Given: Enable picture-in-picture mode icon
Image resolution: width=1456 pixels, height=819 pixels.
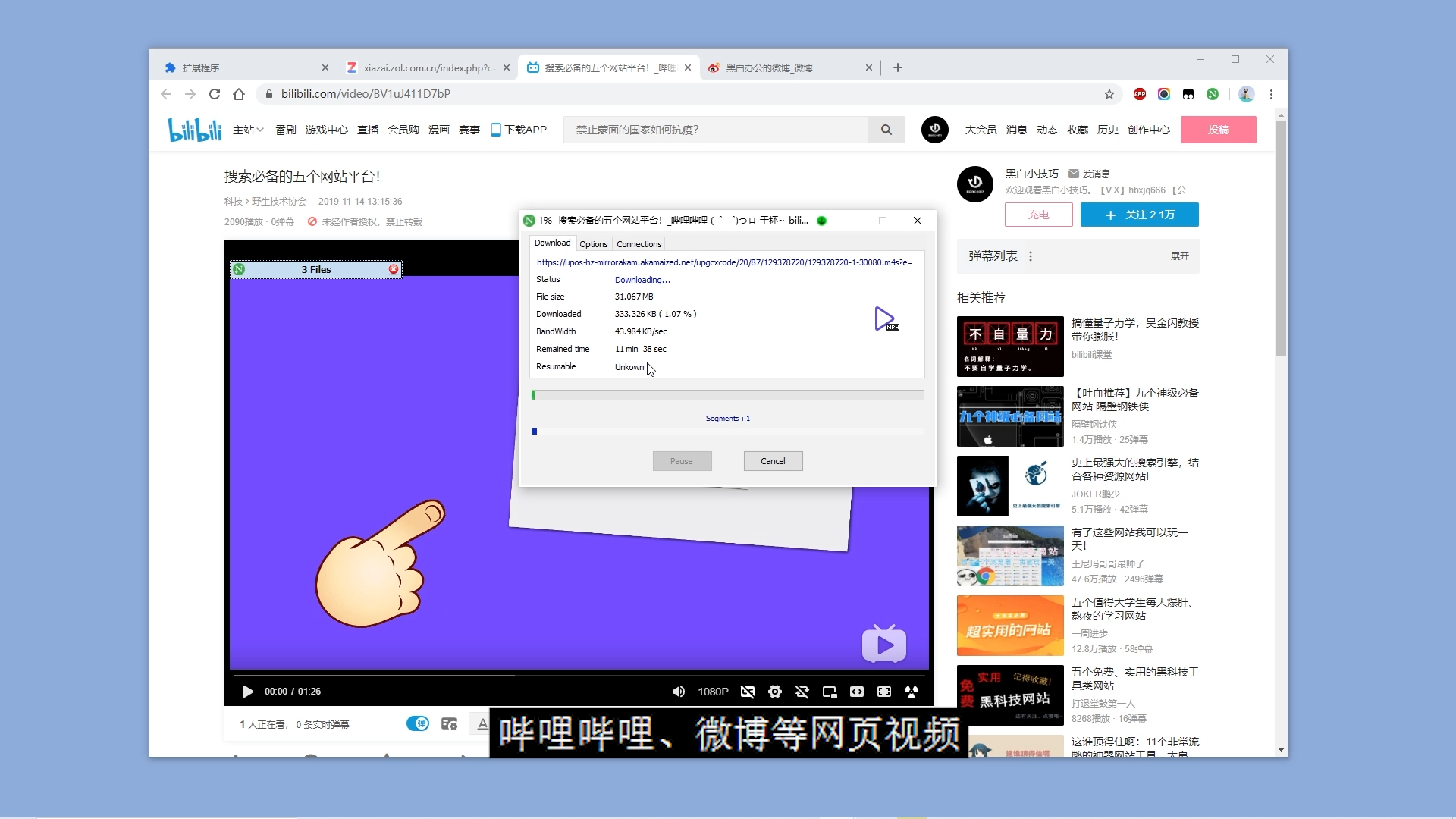Looking at the screenshot, I should pyautogui.click(x=829, y=692).
